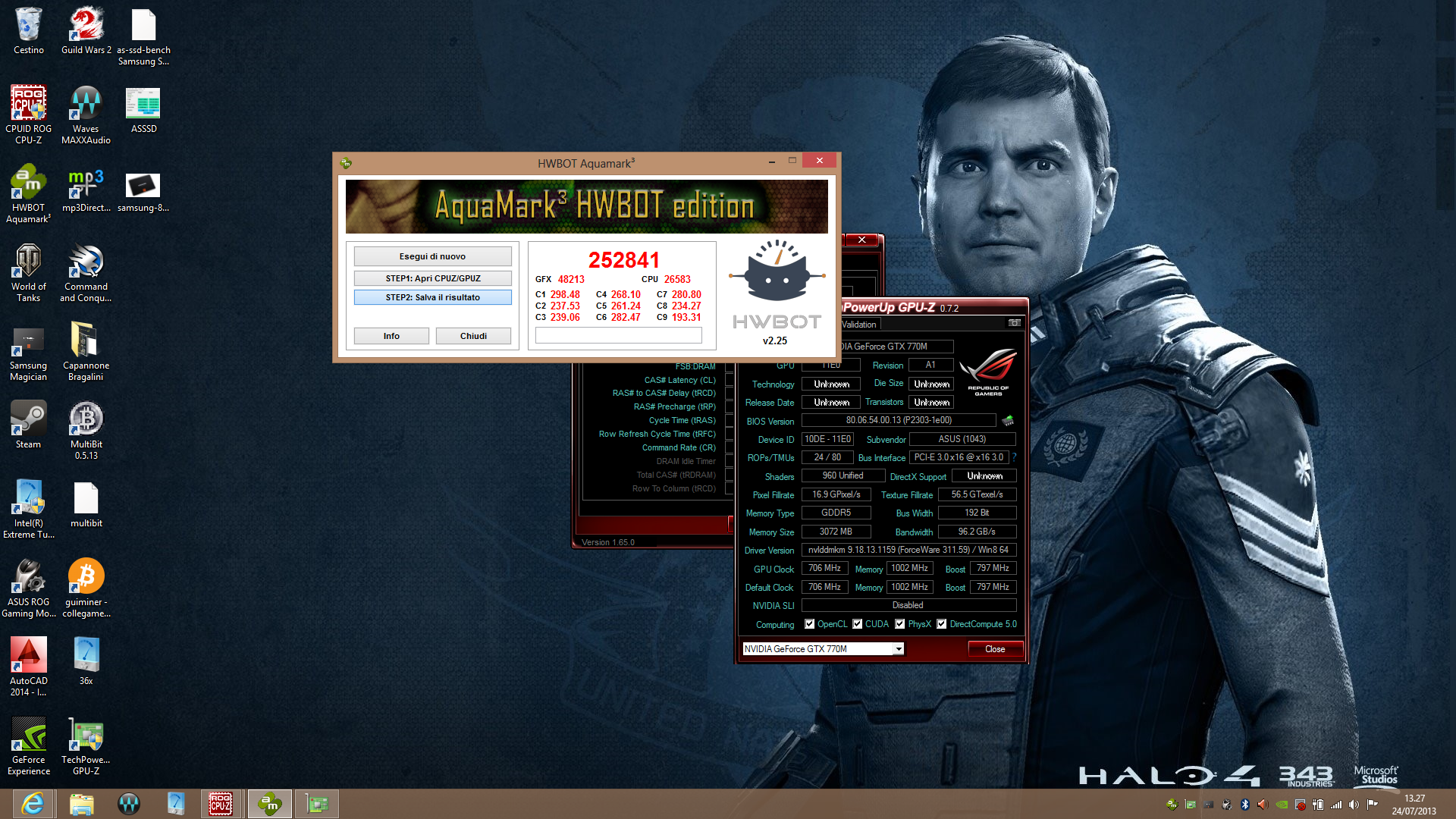Click NVIDIA SLI Disabled field
The image size is (1456, 819).
908,605
